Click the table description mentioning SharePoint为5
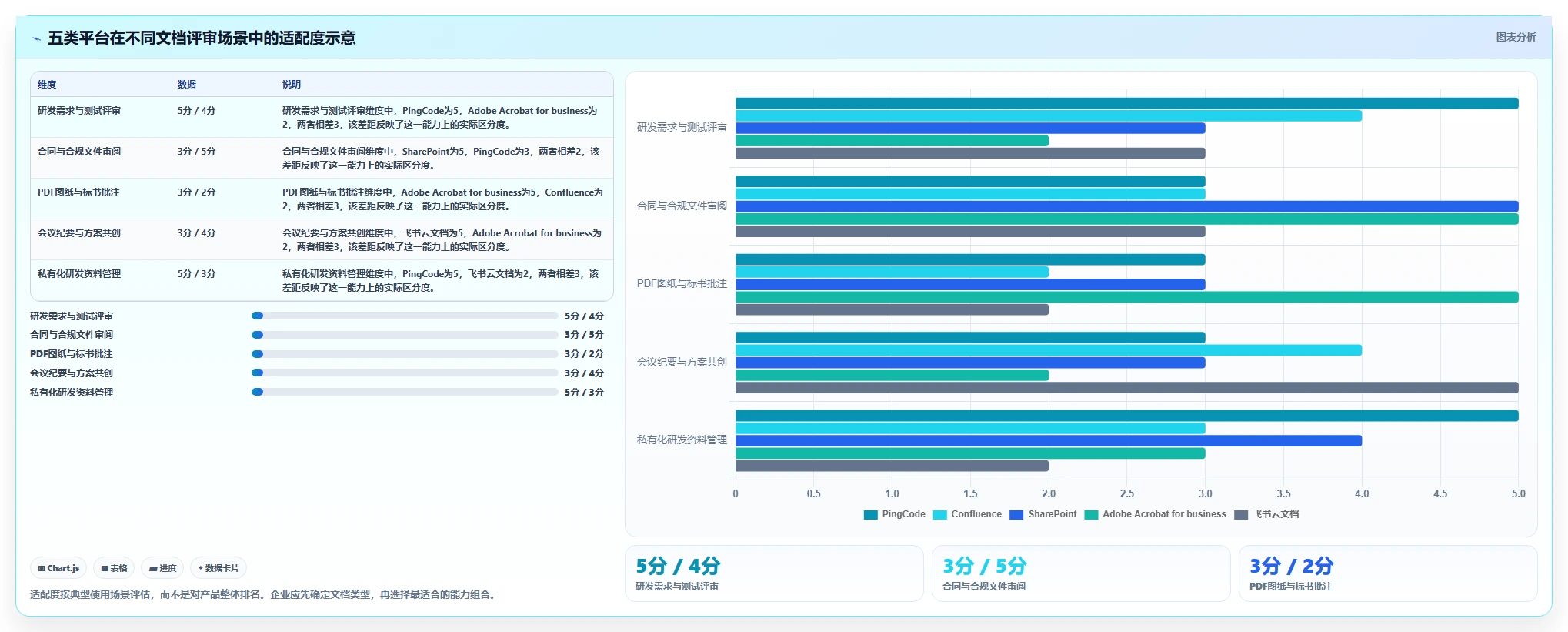The width and height of the screenshot is (1568, 632). point(442,159)
